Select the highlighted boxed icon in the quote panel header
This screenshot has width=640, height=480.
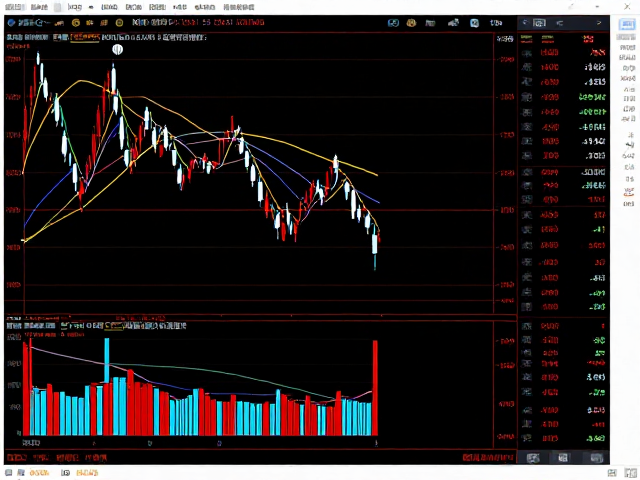click(x=539, y=23)
